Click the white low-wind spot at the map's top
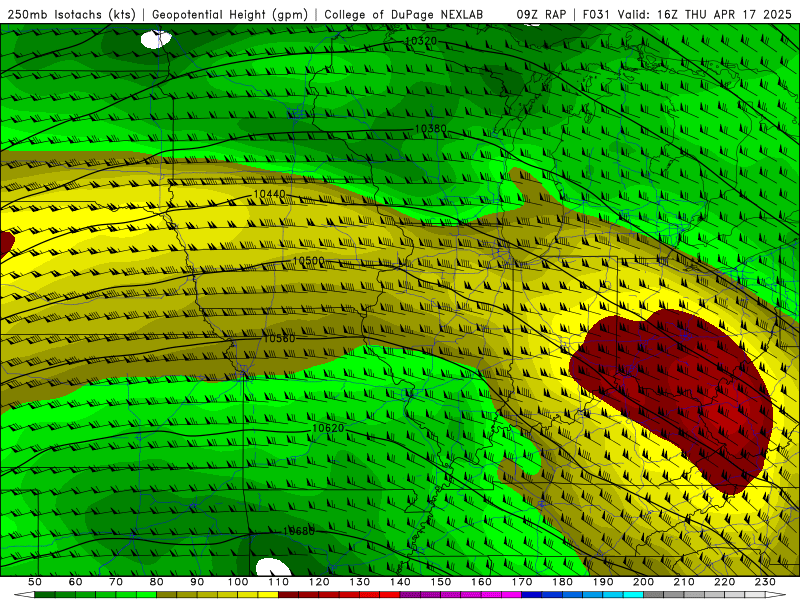The image size is (800, 600). coord(156,39)
